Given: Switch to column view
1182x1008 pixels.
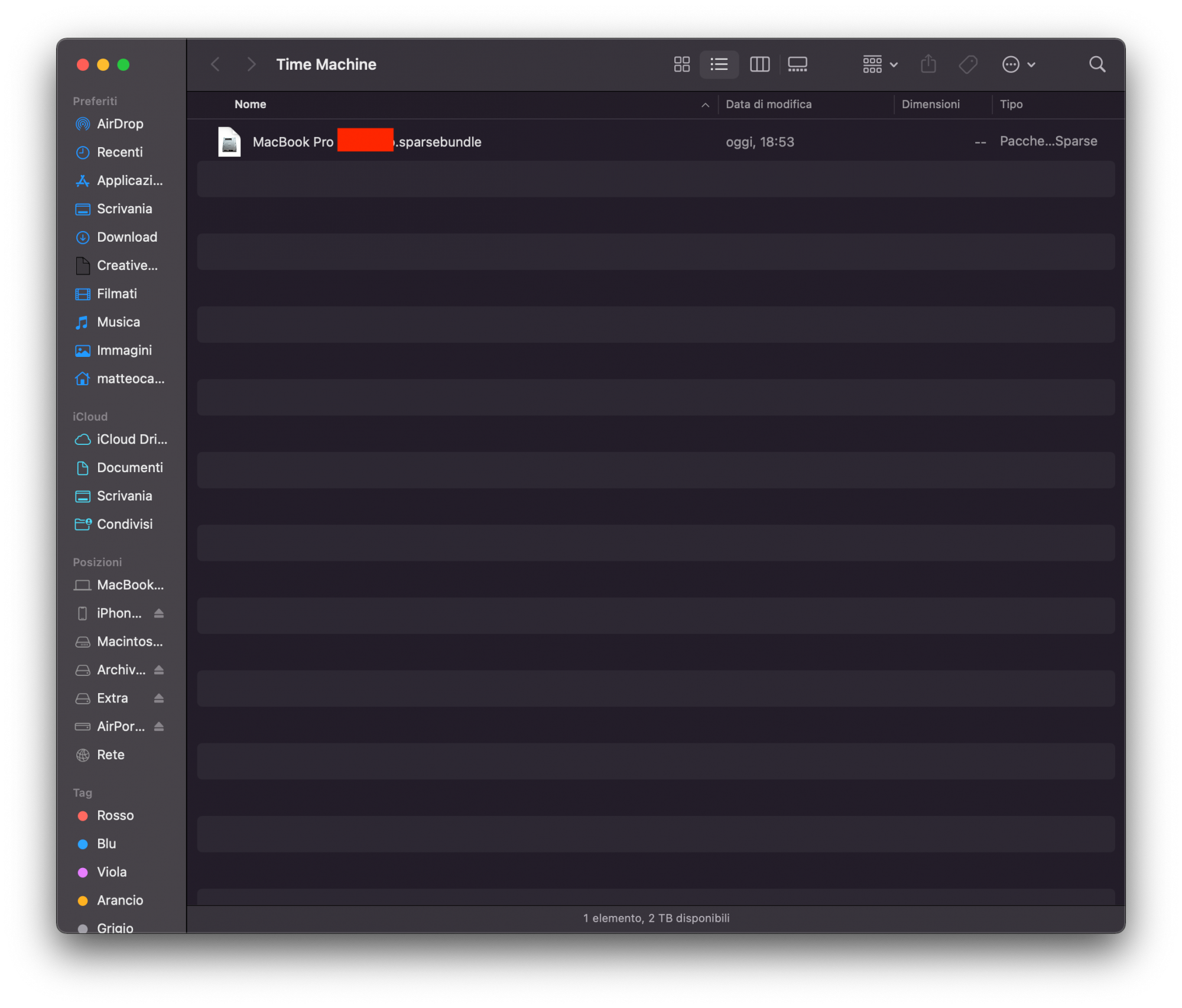Looking at the screenshot, I should (x=759, y=64).
